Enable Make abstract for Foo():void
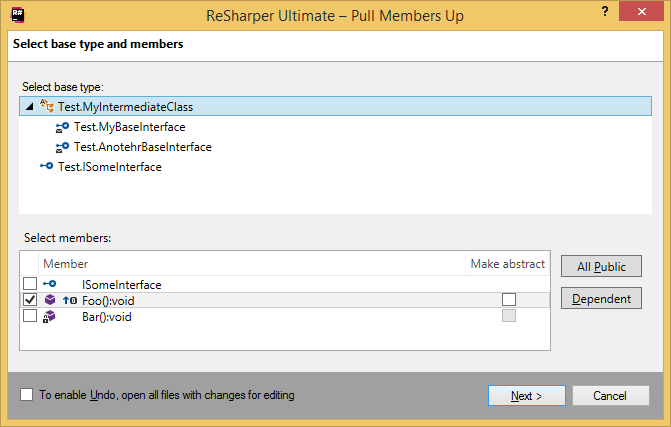The width and height of the screenshot is (671, 427). 509,300
